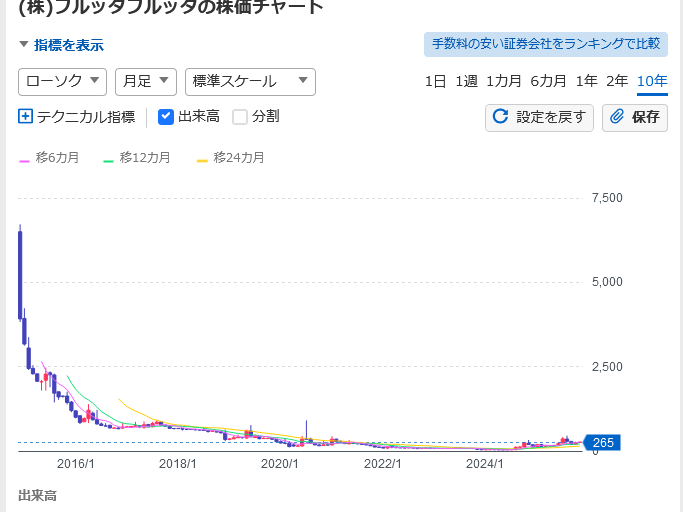Open the 月足 interval dropdown
The width and height of the screenshot is (683, 512).
pyautogui.click(x=146, y=82)
